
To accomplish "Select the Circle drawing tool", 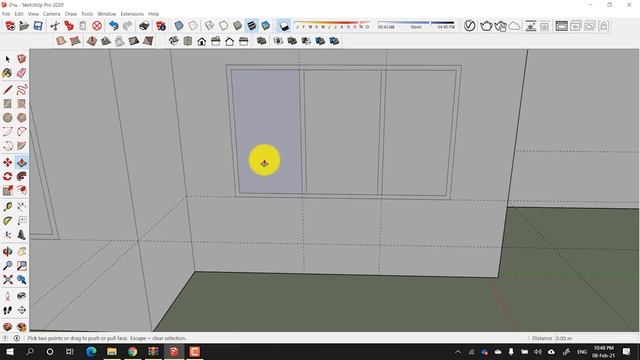I will click(7, 118).
